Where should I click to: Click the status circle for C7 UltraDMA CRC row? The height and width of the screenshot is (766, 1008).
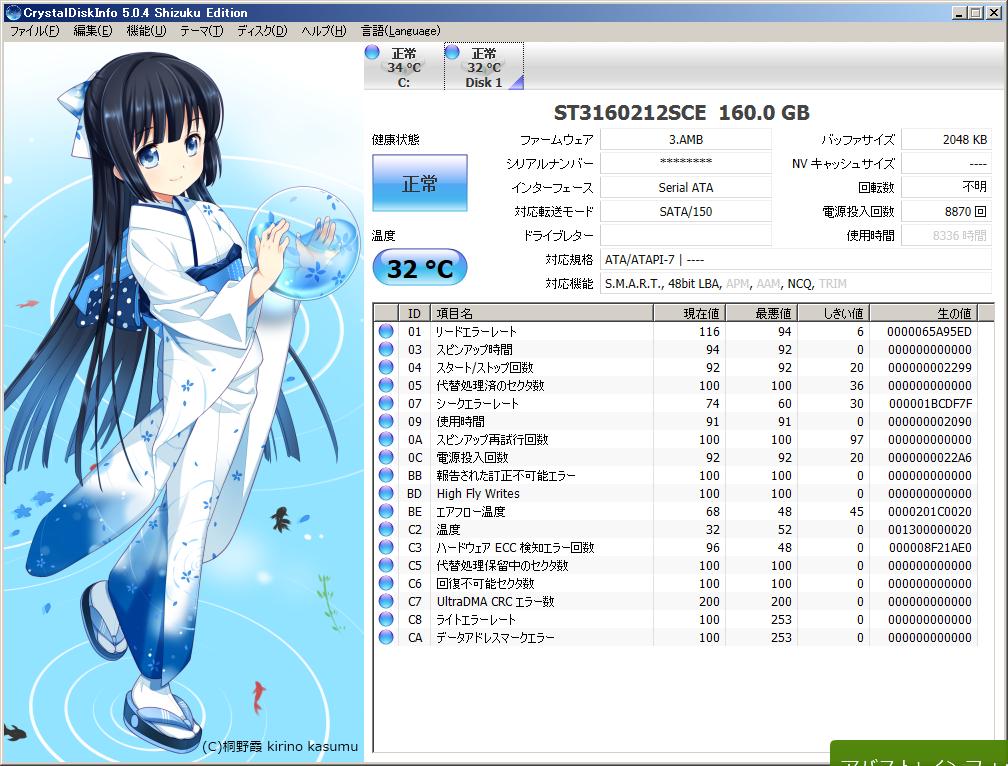[x=386, y=601]
